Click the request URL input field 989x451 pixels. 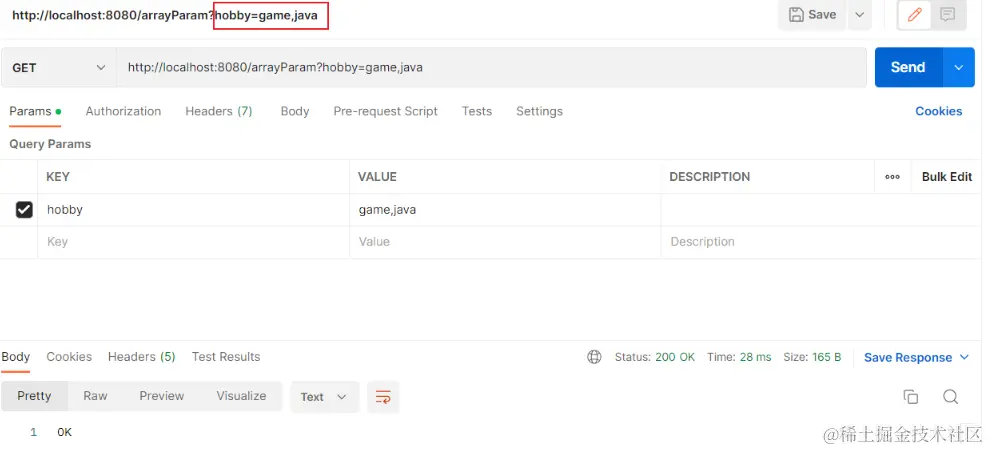[x=491, y=67]
